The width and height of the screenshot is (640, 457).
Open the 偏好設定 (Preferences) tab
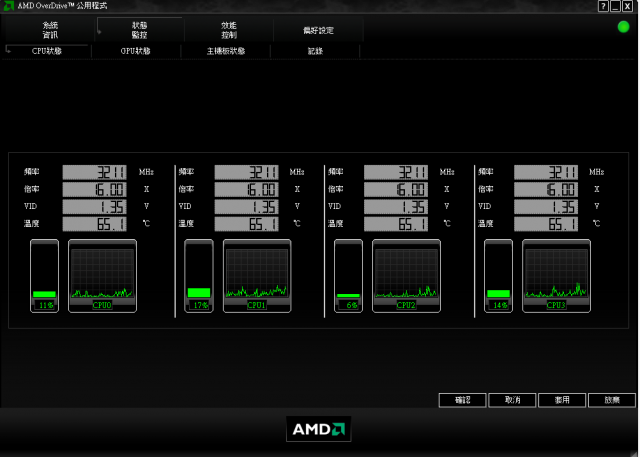click(x=318, y=30)
